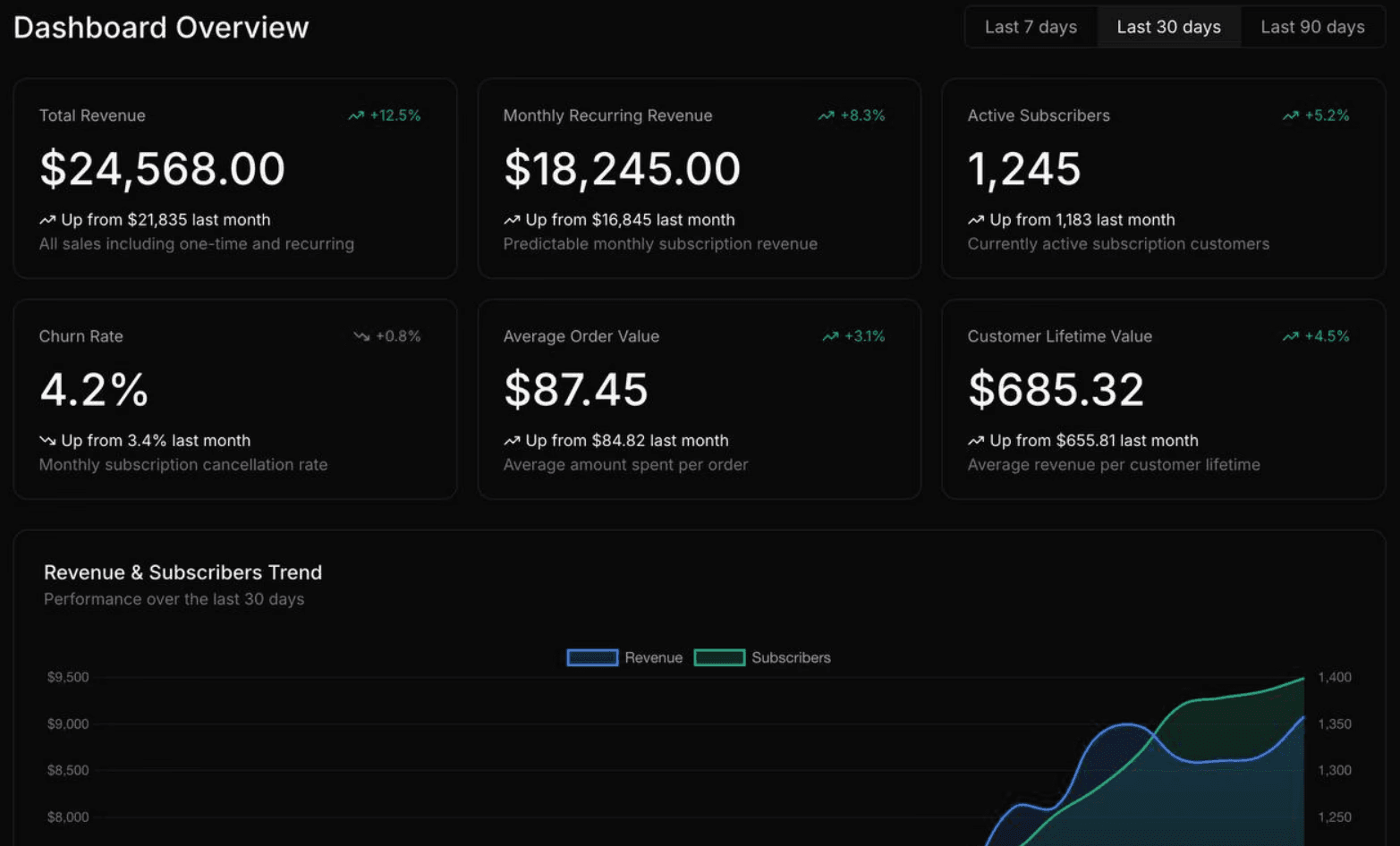Click the arrow icon before 'Up from $16,845 last month'
The width and height of the screenshot is (1400, 846).
[x=512, y=220]
